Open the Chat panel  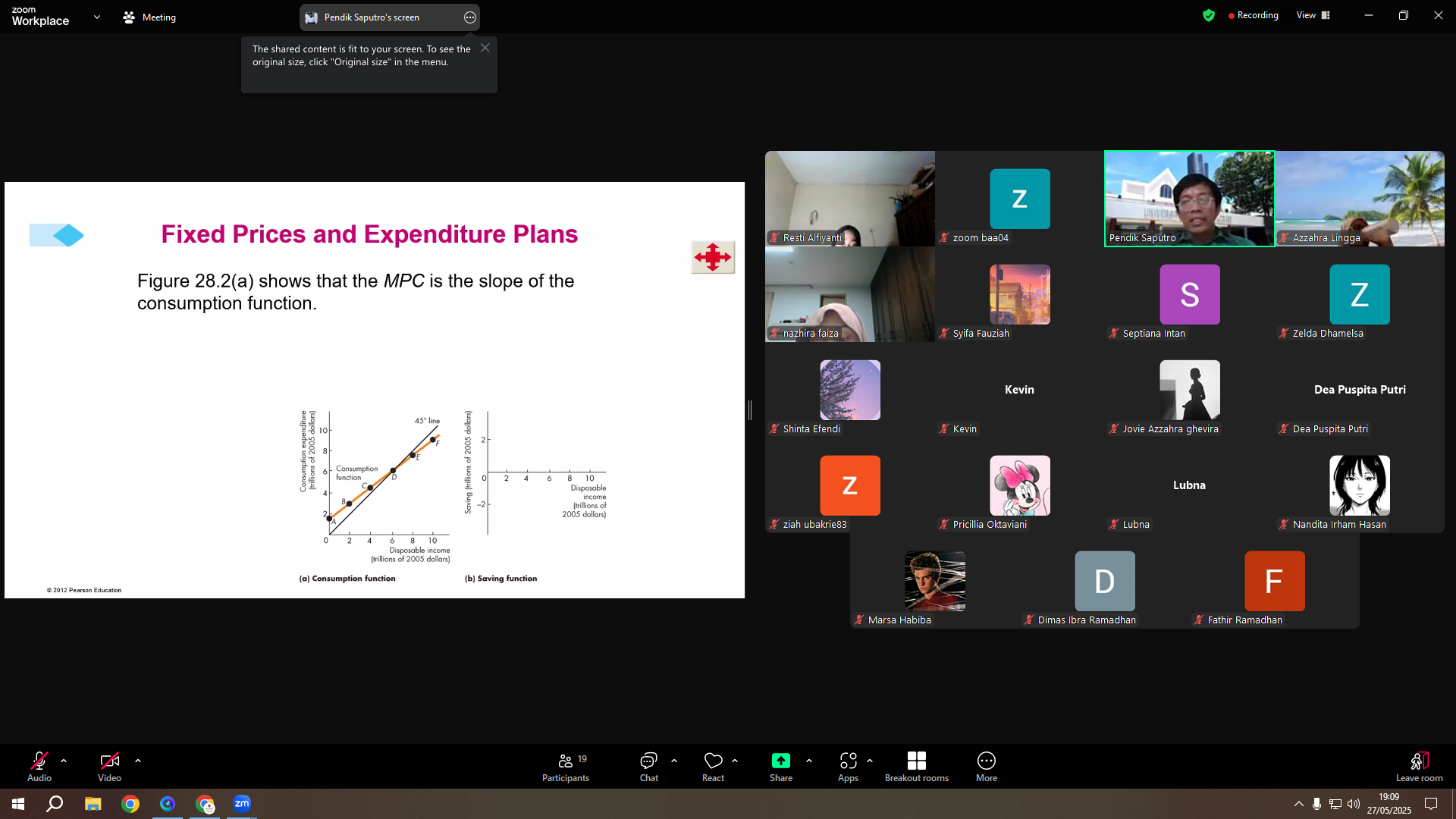[x=649, y=766]
